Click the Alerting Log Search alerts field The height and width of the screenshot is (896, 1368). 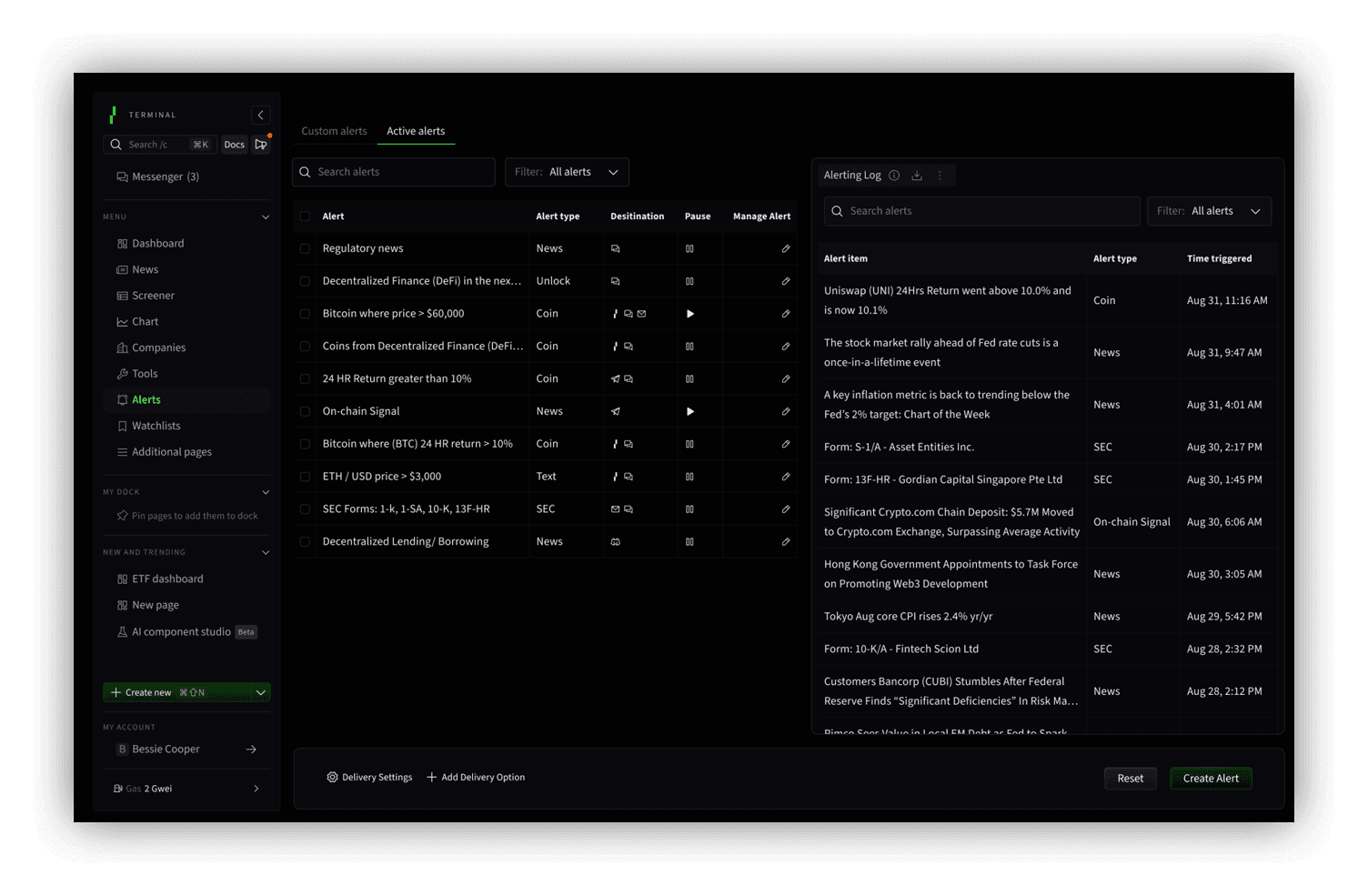pos(981,211)
